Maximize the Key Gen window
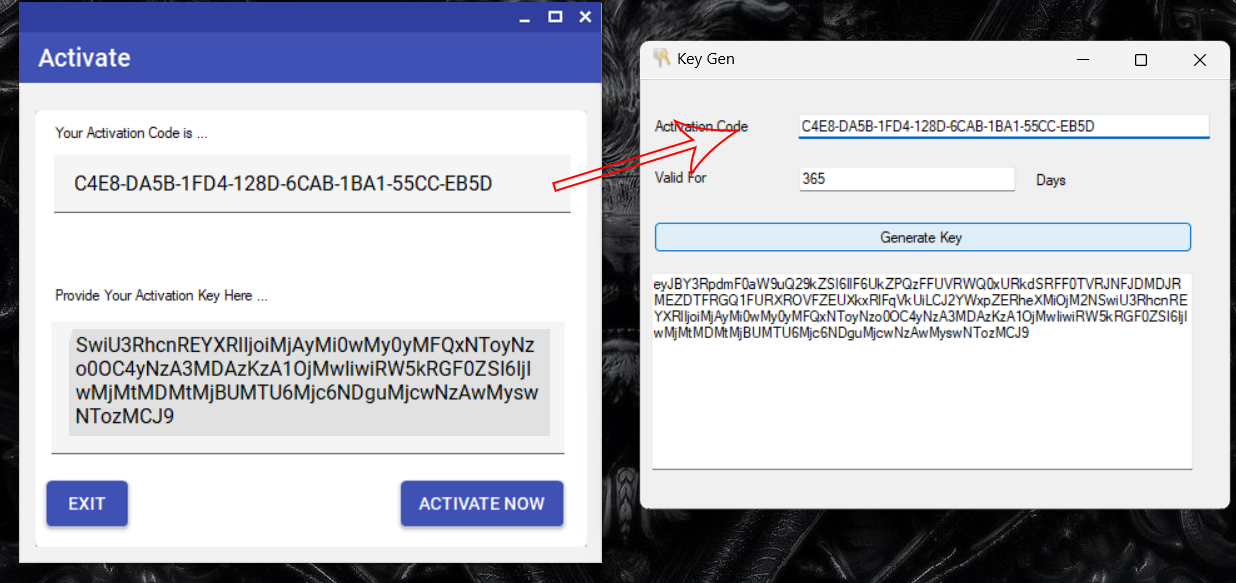 1141,60
